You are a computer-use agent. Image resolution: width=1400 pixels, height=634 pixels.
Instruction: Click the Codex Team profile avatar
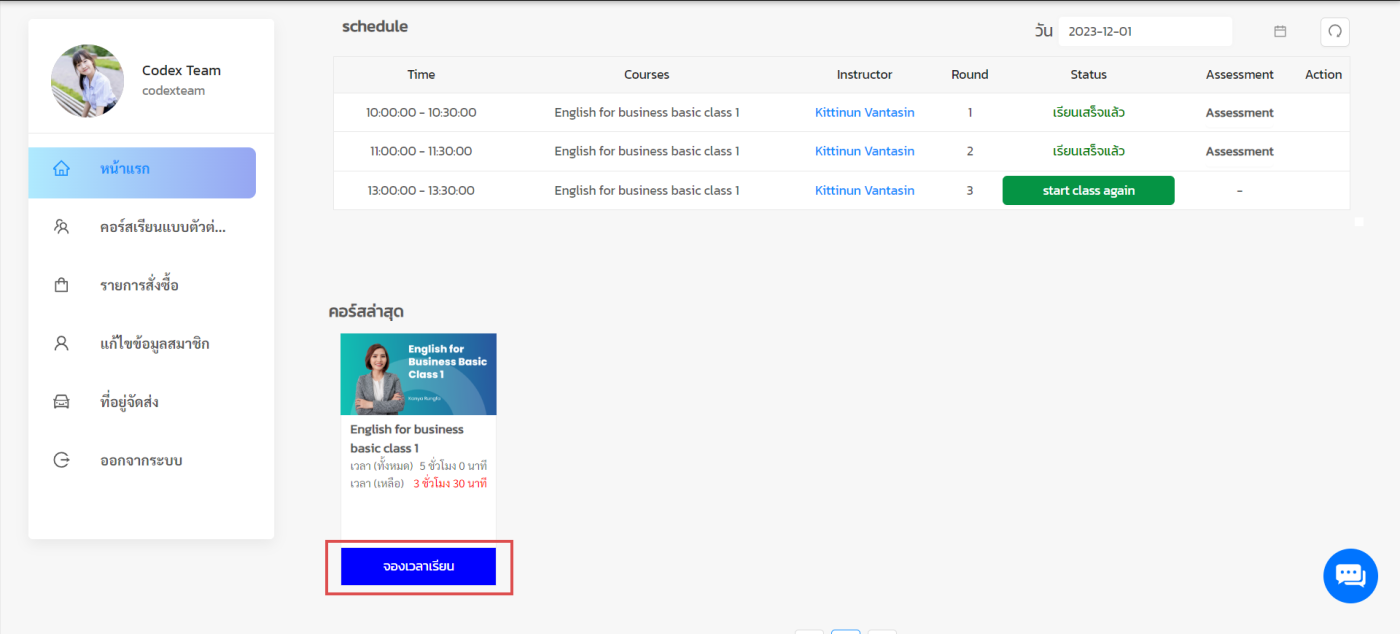click(88, 81)
